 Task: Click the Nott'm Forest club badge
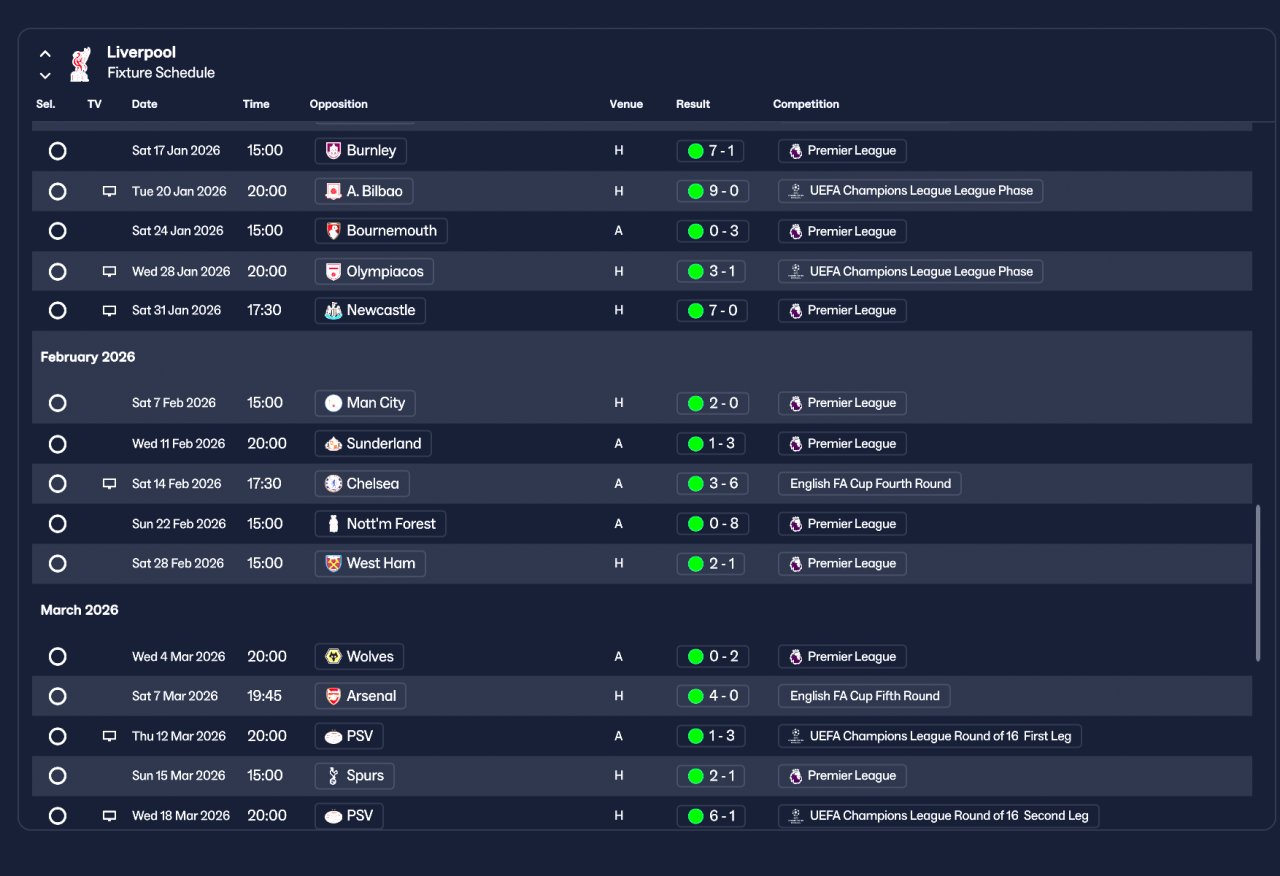[x=333, y=524]
